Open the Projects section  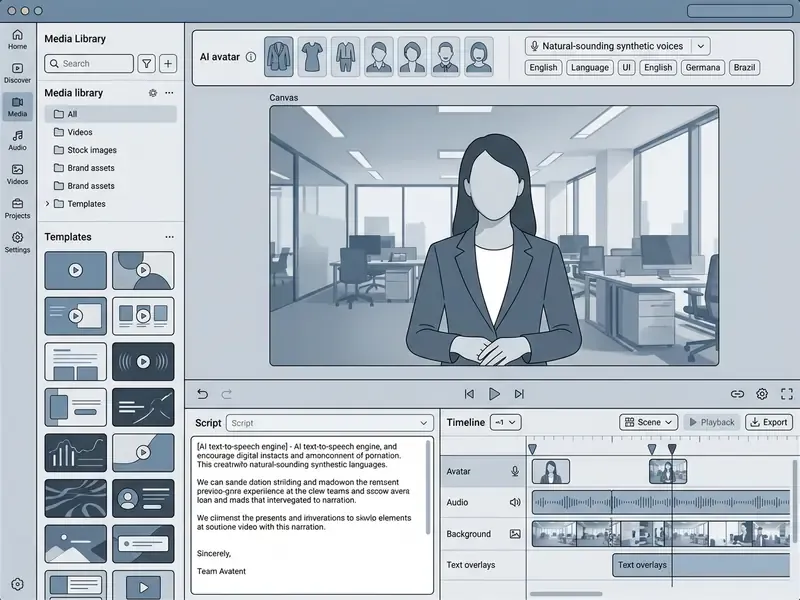click(17, 209)
